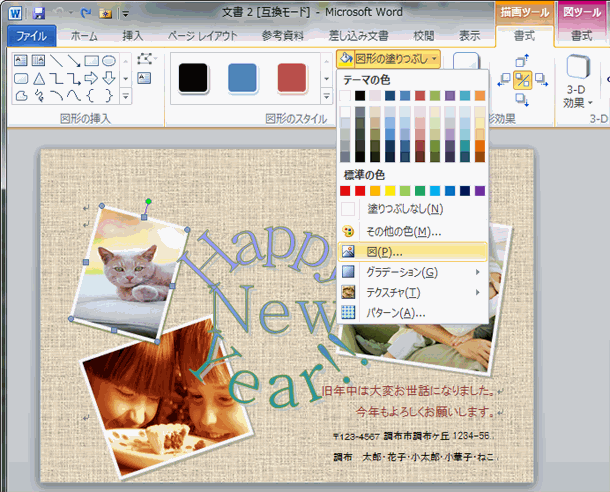Choose 図(P)... picture fill option
This screenshot has height=492, width=610.
[x=412, y=252]
